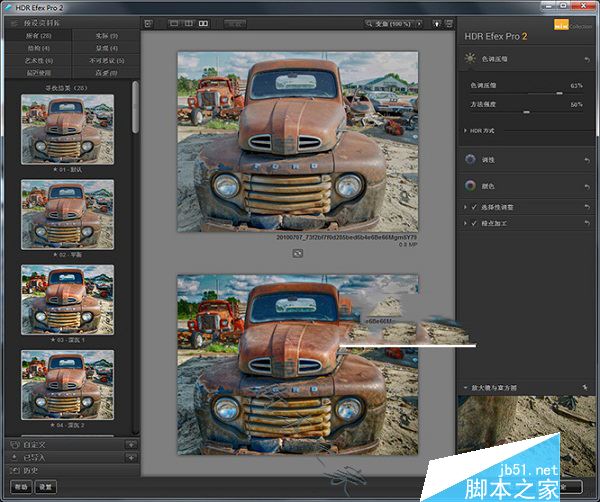Select side-by-side preview view mode icon
The height and width of the screenshot is (502, 600).
click(x=203, y=24)
